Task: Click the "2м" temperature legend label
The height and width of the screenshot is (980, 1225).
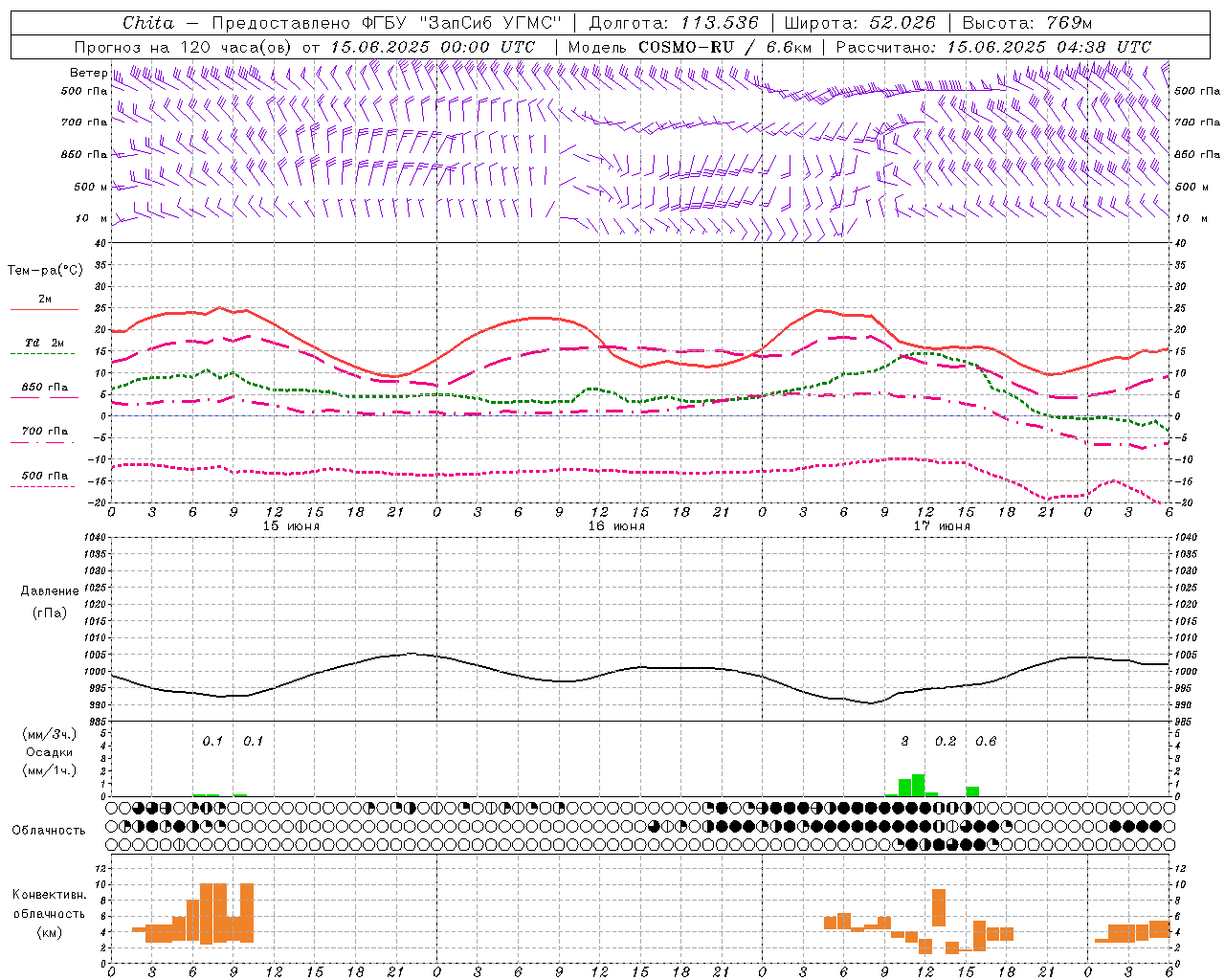Action: 45,300
